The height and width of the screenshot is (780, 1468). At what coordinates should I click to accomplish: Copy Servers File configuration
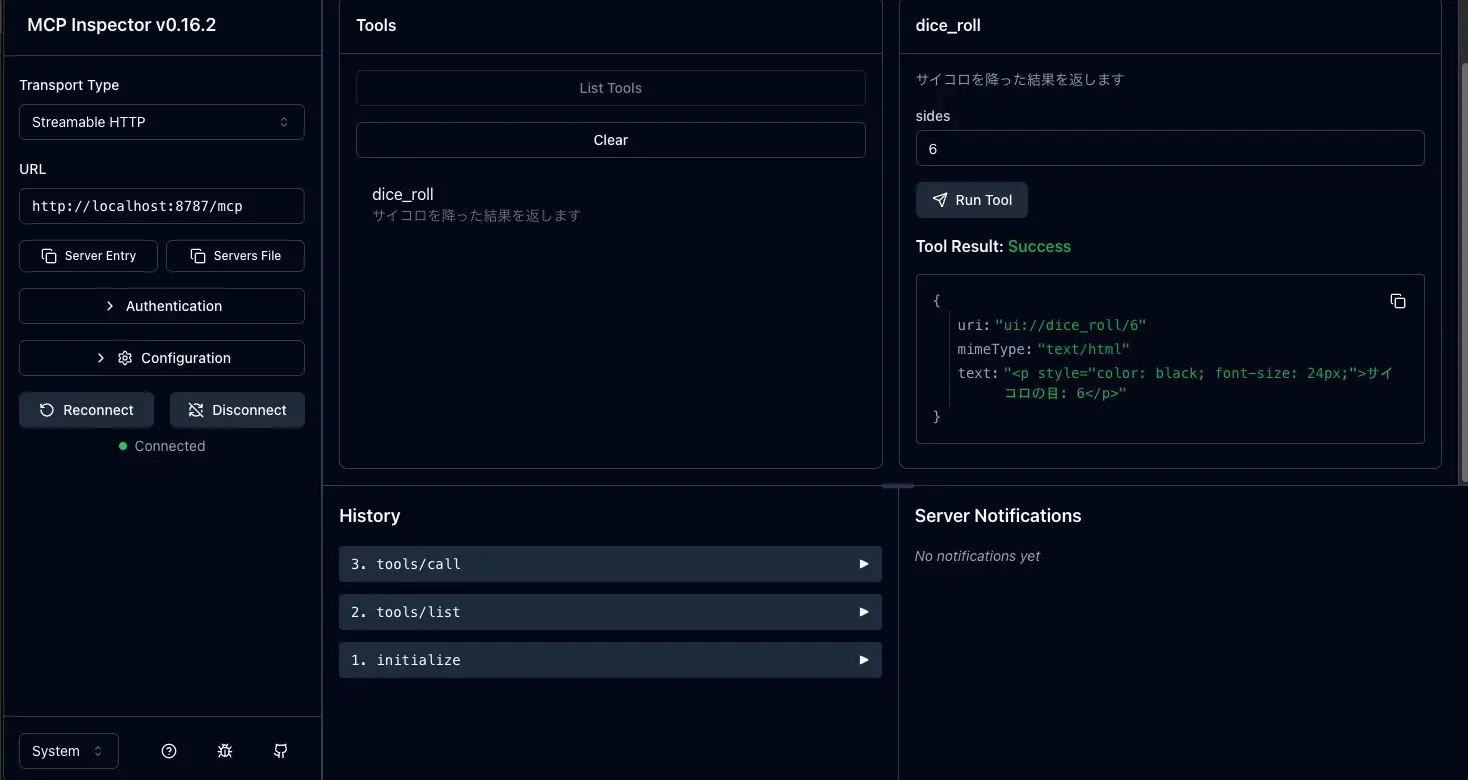pyautogui.click(x=235, y=256)
